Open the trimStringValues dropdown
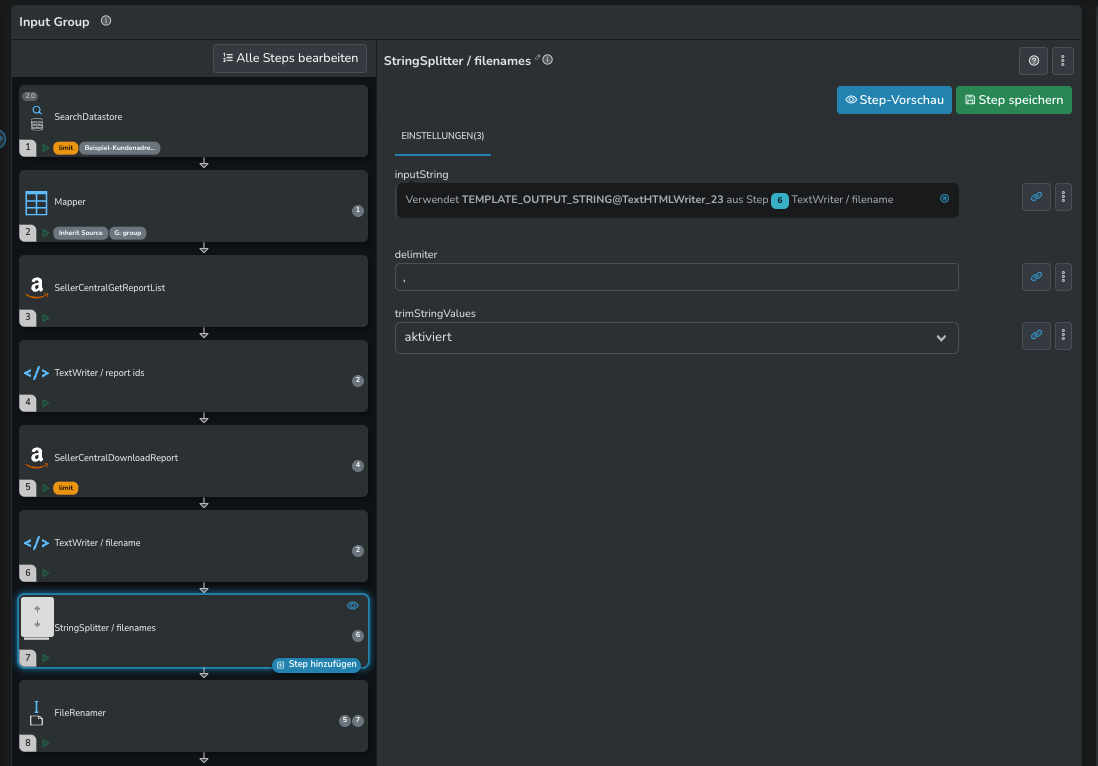The width and height of the screenshot is (1098, 766). click(676, 337)
